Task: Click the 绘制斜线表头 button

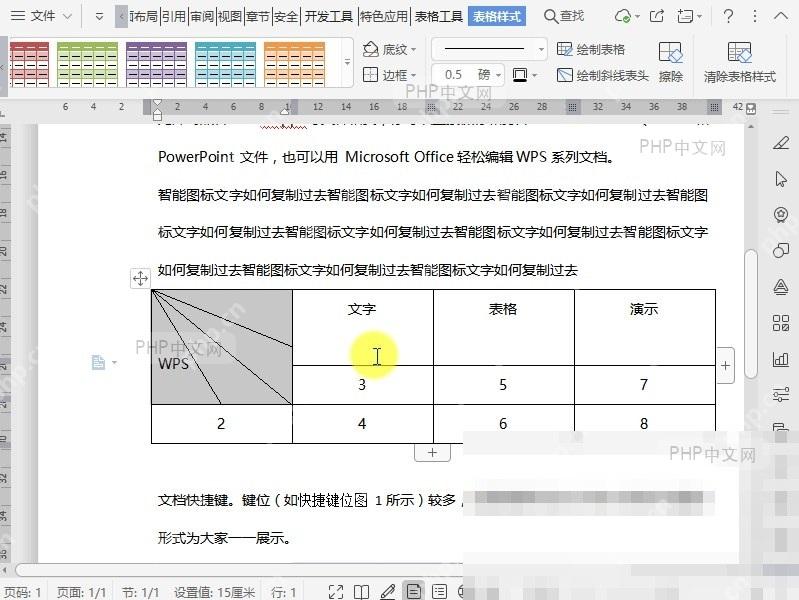Action: click(603, 76)
